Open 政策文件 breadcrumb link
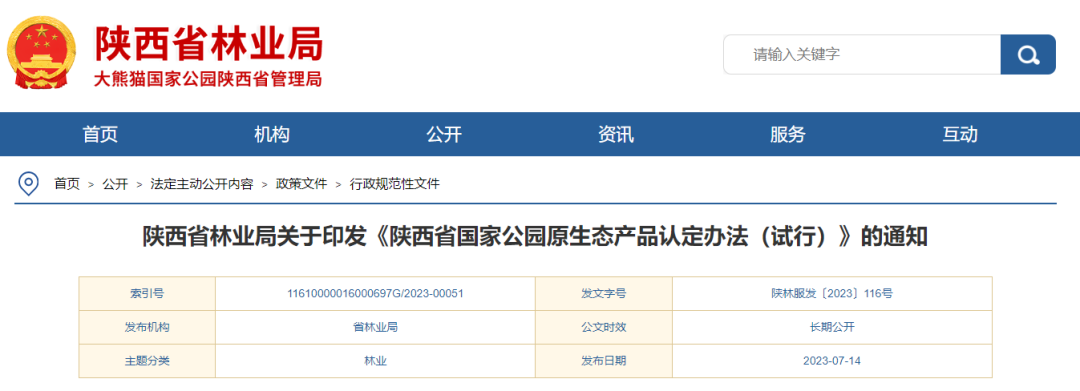 (301, 184)
